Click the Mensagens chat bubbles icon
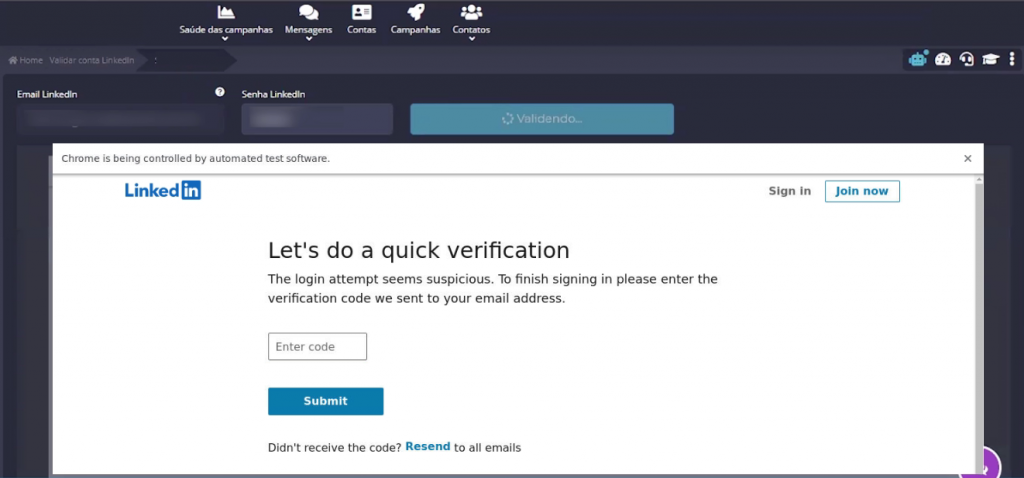 [x=309, y=12]
